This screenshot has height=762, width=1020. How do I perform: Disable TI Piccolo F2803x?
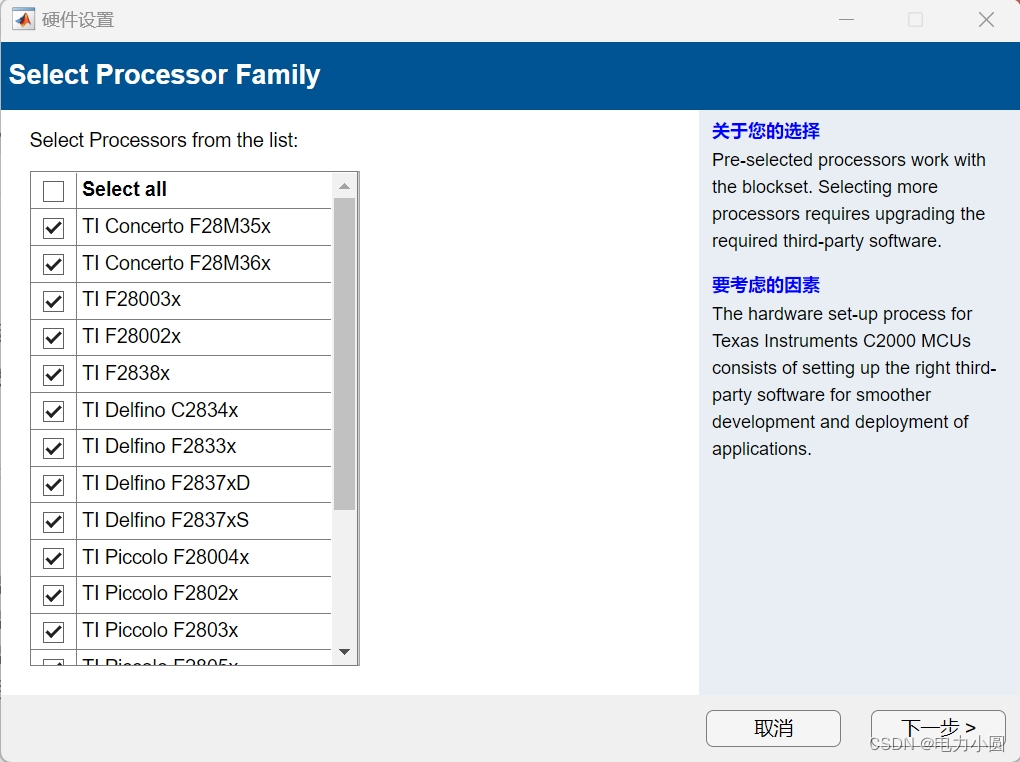[x=53, y=631]
